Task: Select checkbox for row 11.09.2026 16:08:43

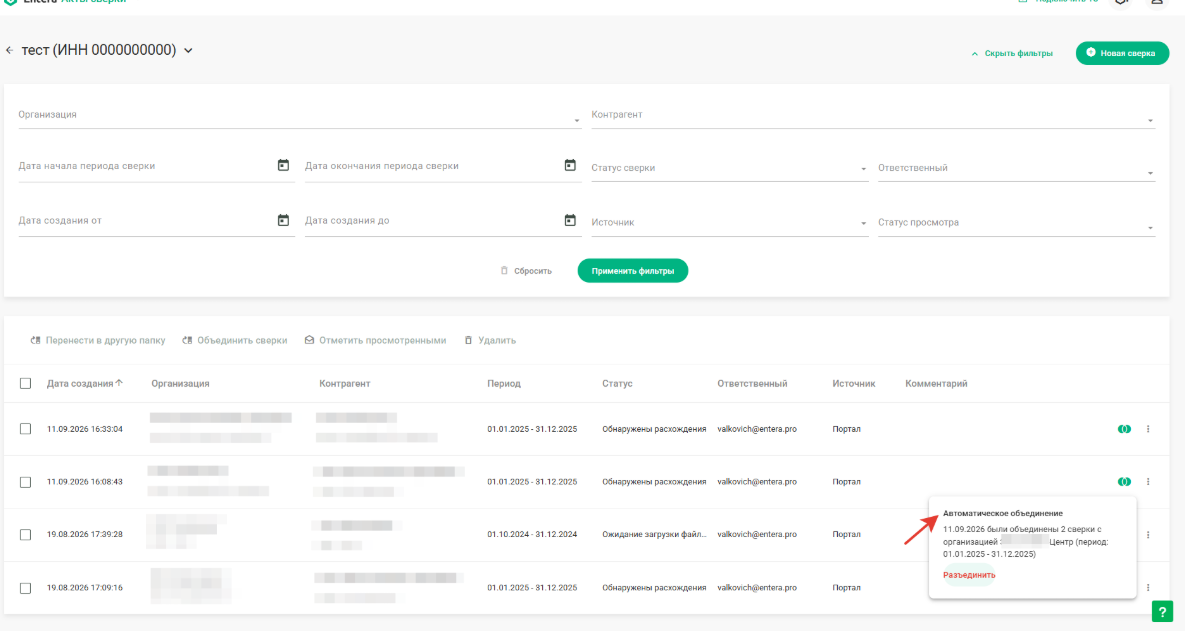Action: coord(26,482)
